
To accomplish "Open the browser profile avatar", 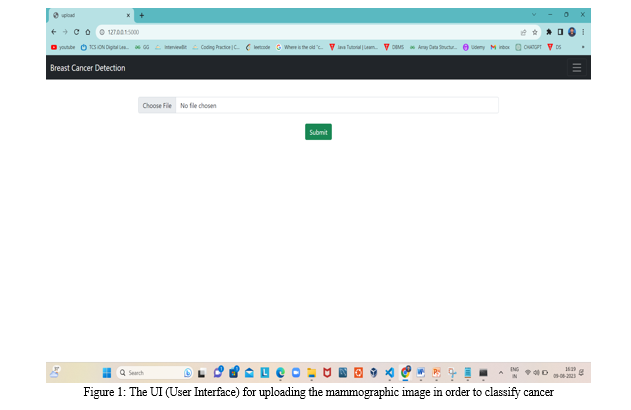I will point(571,32).
